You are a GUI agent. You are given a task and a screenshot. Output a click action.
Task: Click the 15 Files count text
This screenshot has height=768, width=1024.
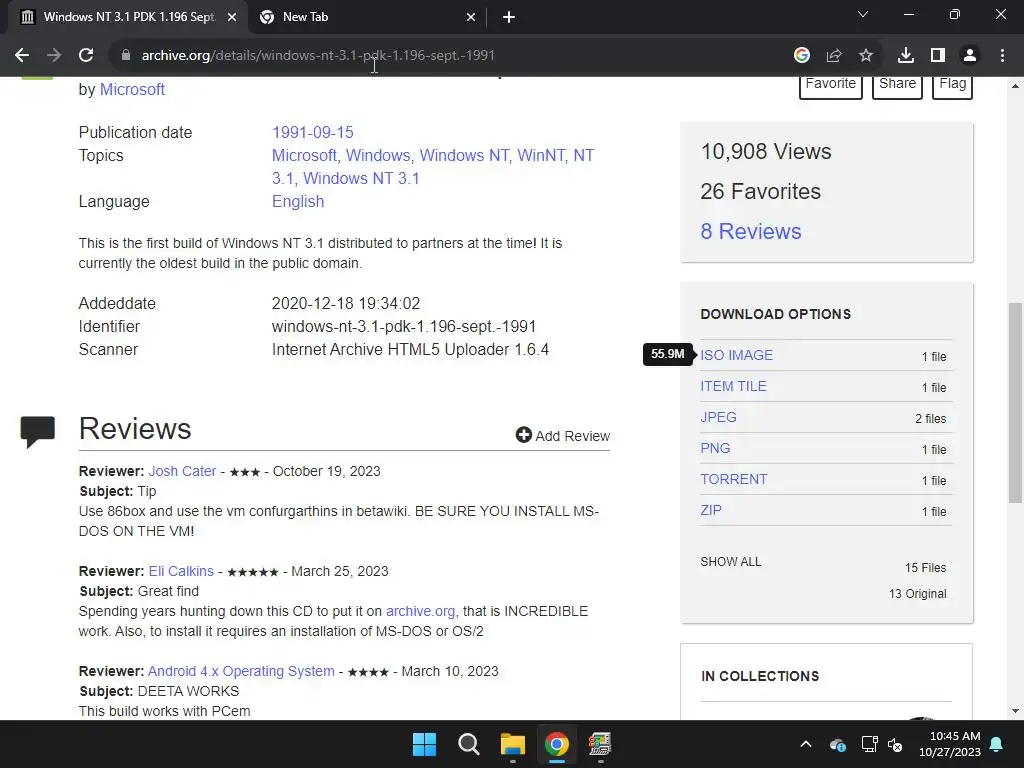click(925, 568)
